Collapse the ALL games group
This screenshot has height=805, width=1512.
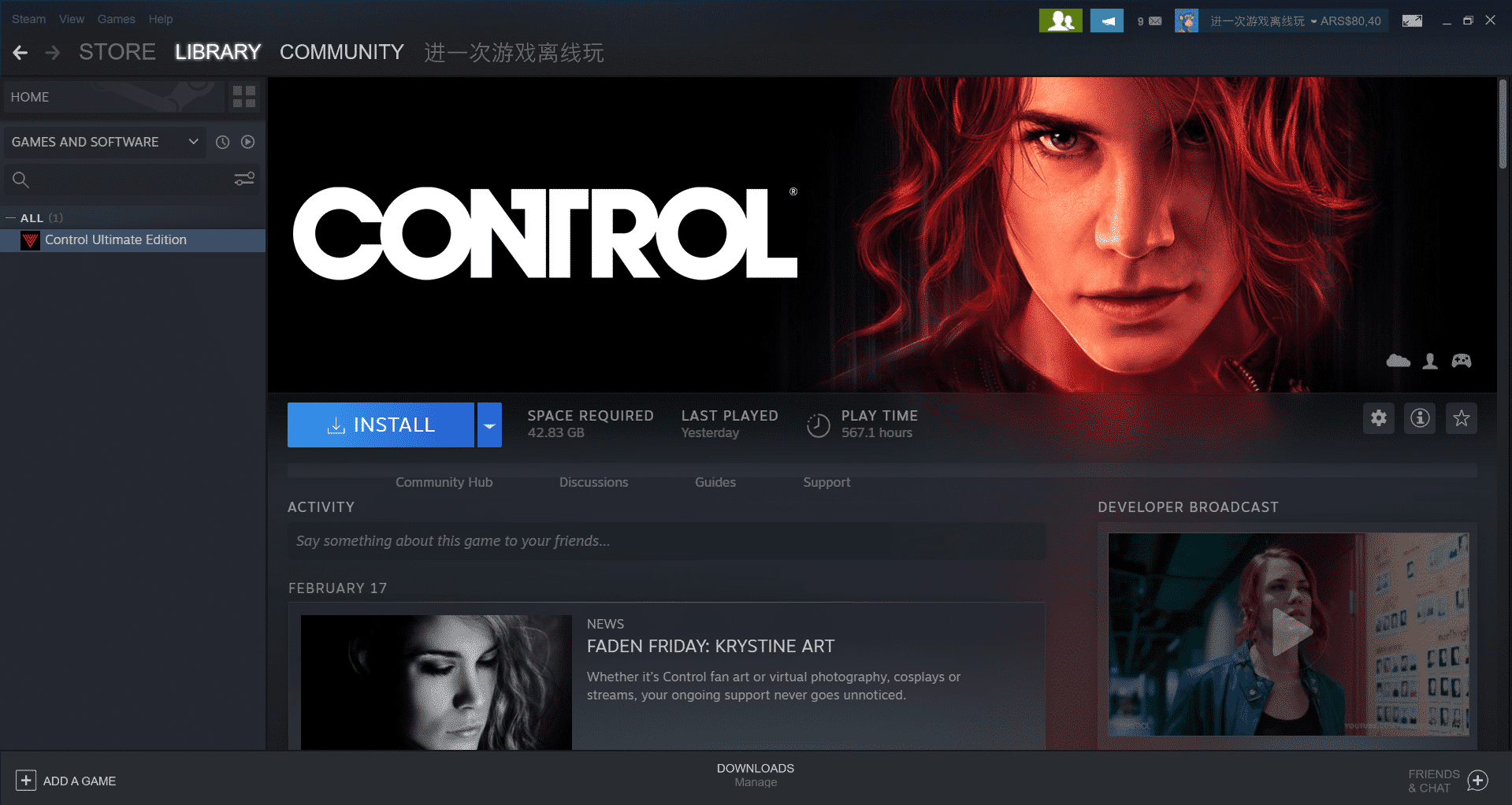9,217
